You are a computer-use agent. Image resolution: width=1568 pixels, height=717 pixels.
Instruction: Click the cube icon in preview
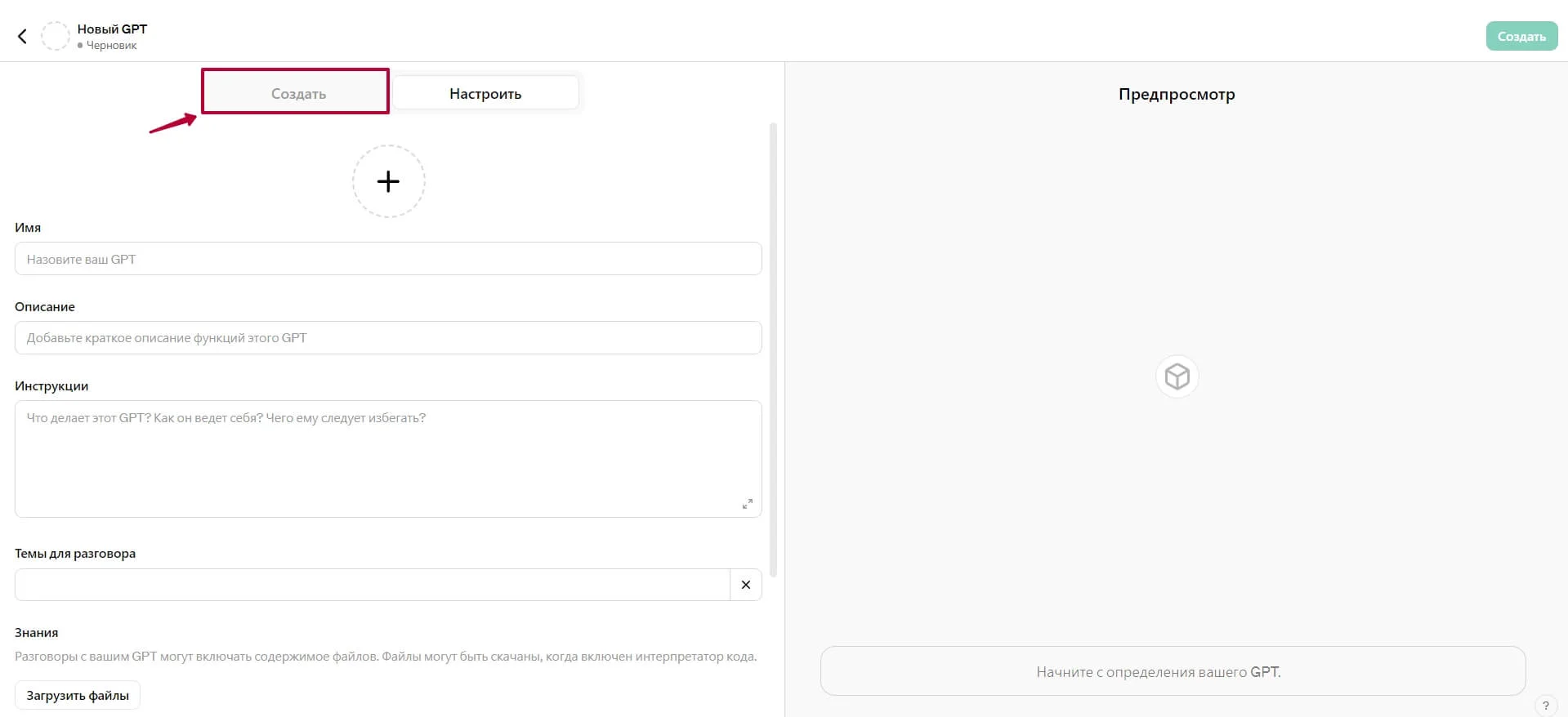1177,376
